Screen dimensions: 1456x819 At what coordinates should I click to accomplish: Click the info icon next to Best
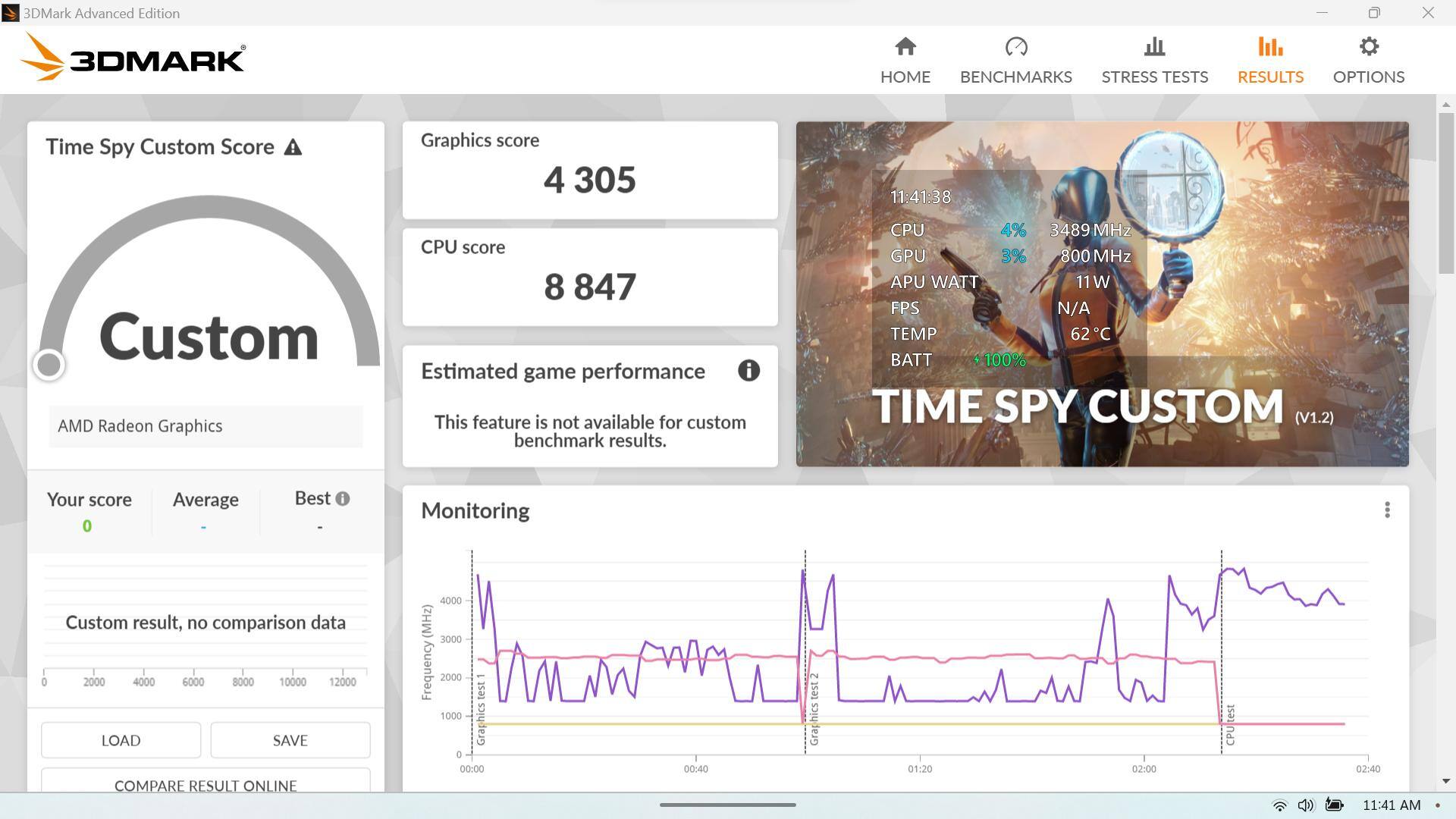pyautogui.click(x=343, y=499)
